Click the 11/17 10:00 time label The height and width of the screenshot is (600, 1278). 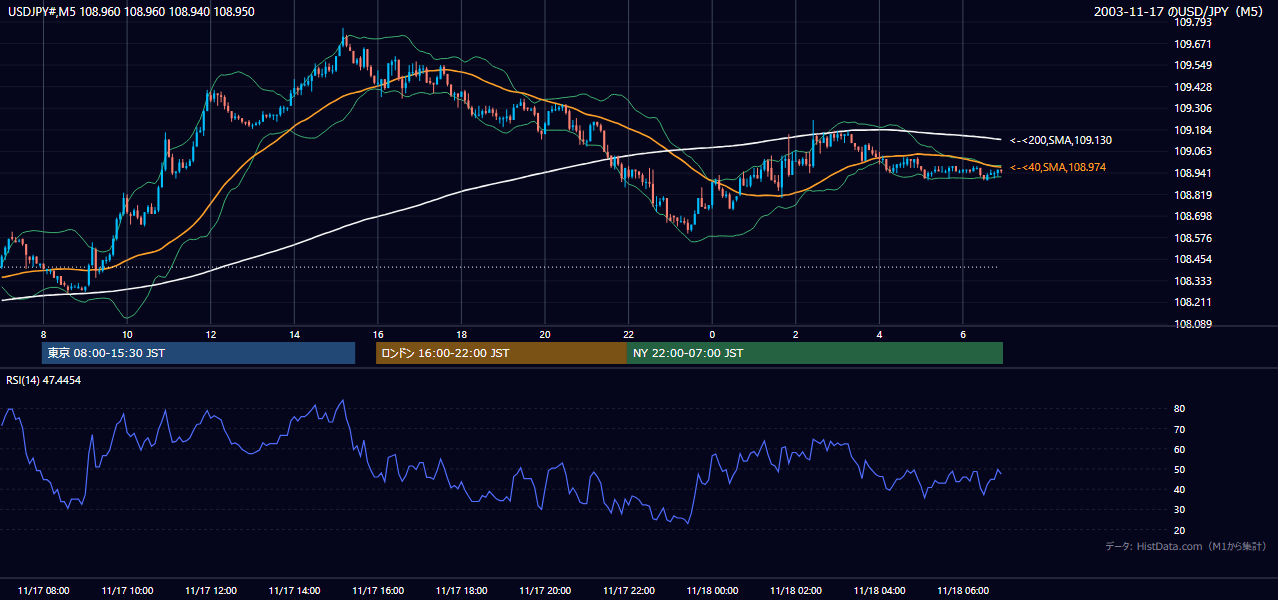point(127,591)
